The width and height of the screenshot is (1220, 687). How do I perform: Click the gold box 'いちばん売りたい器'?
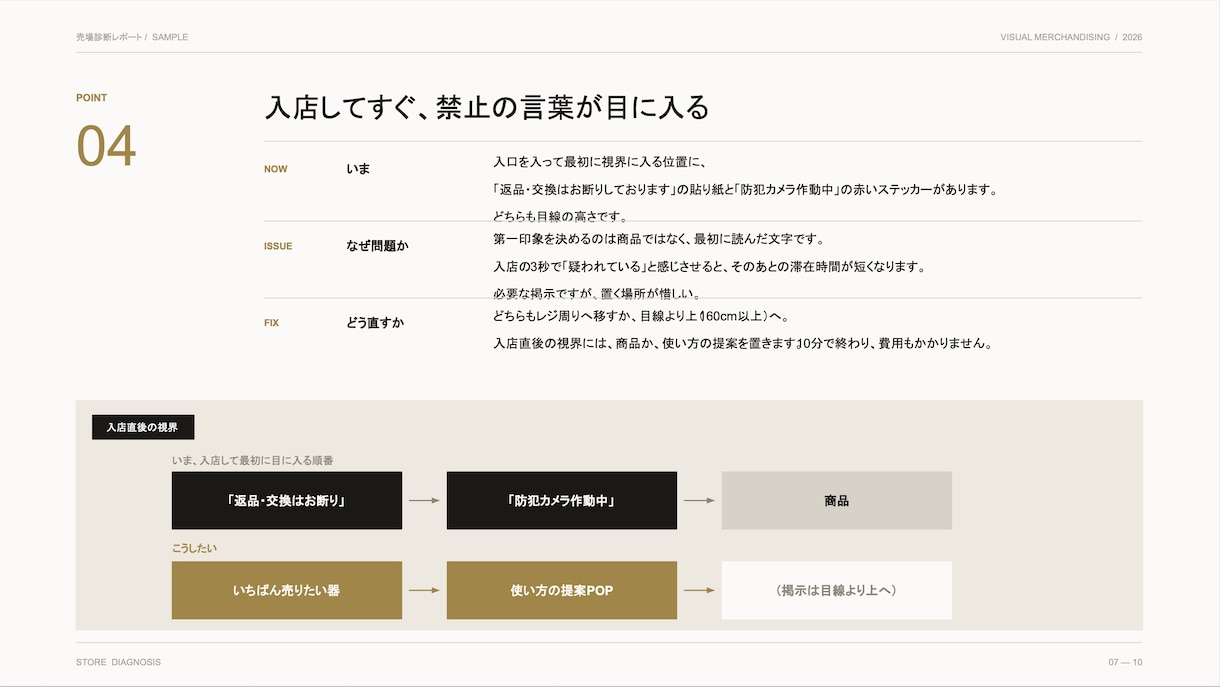(x=287, y=590)
